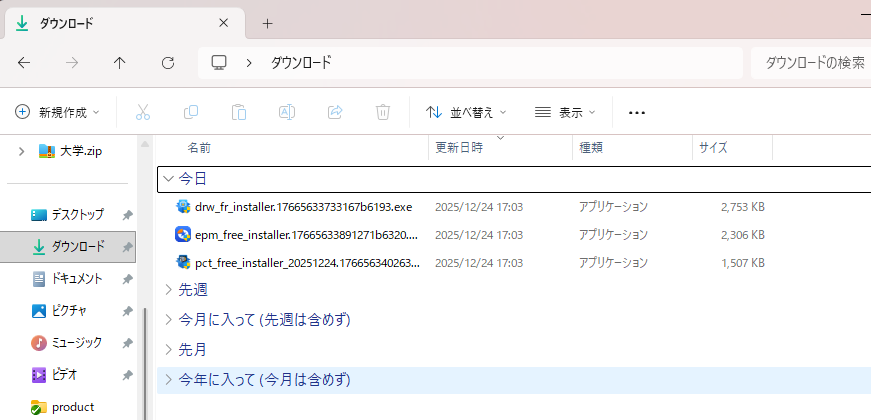The height and width of the screenshot is (420, 871).
Task: Click the drw_fr_installer file icon
Action: tap(183, 207)
